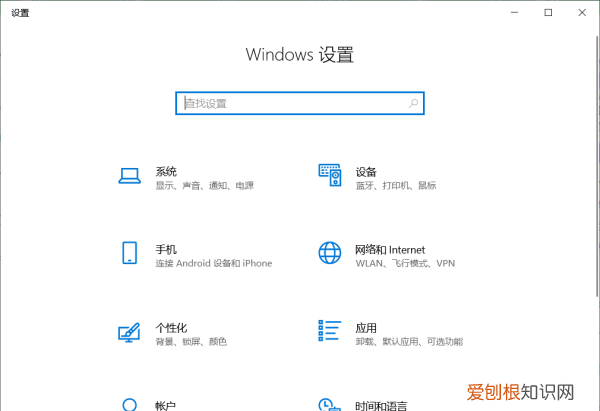Open the 帐户 person icon

click(x=129, y=404)
